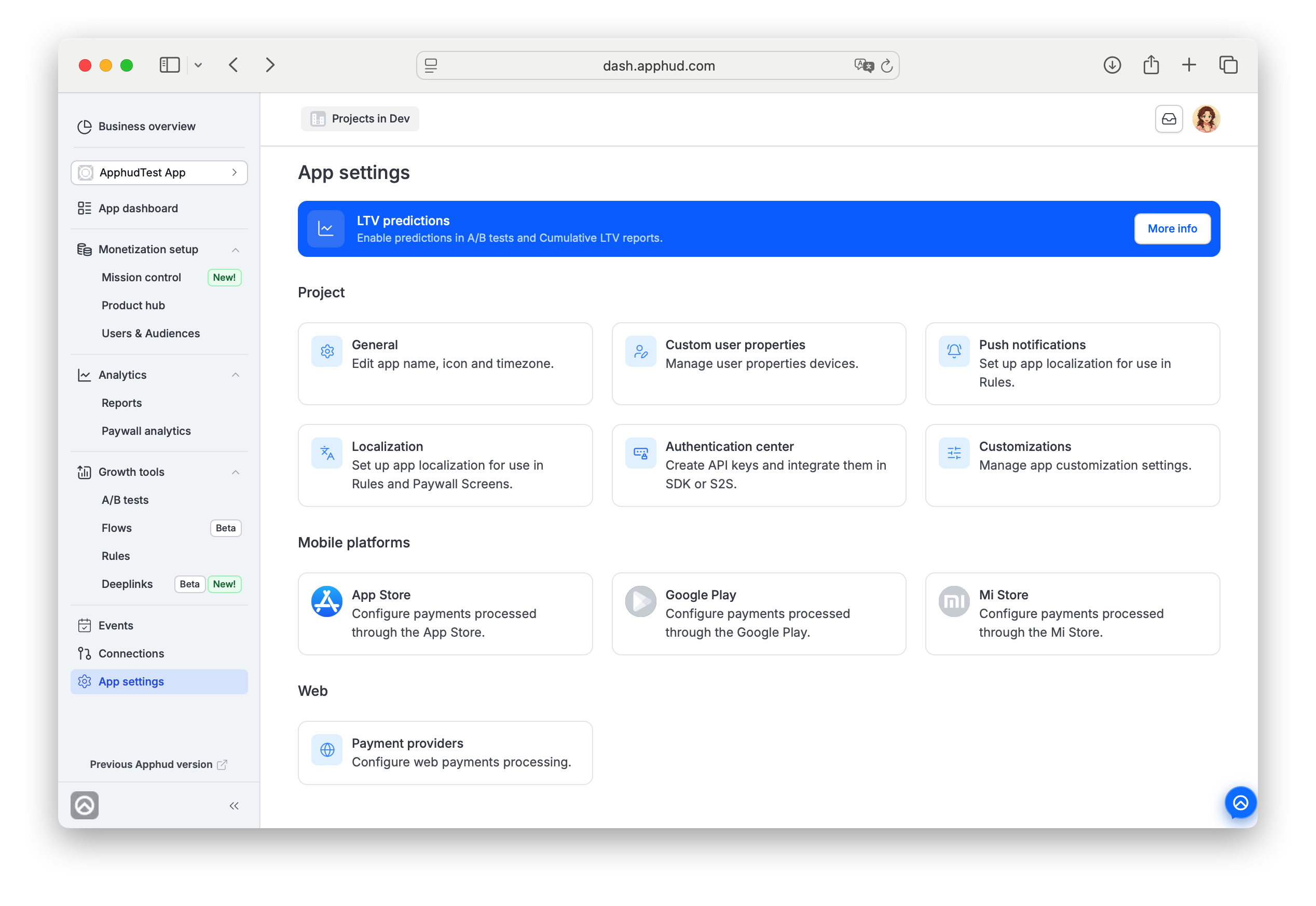Open the inbox icon in the header

[1169, 119]
